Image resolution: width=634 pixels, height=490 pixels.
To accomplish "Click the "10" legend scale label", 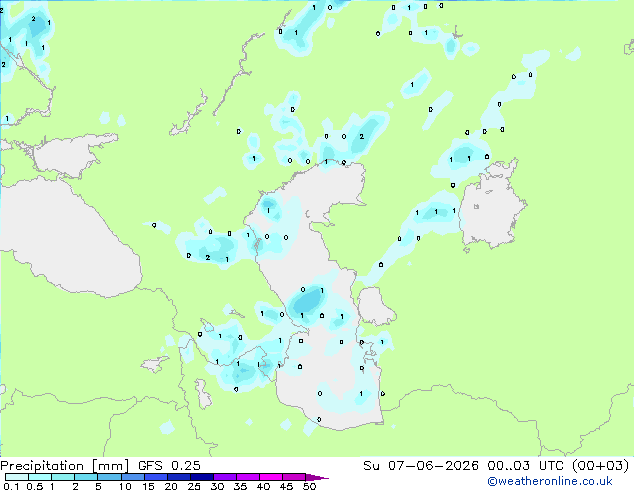I will pyautogui.click(x=125, y=486).
